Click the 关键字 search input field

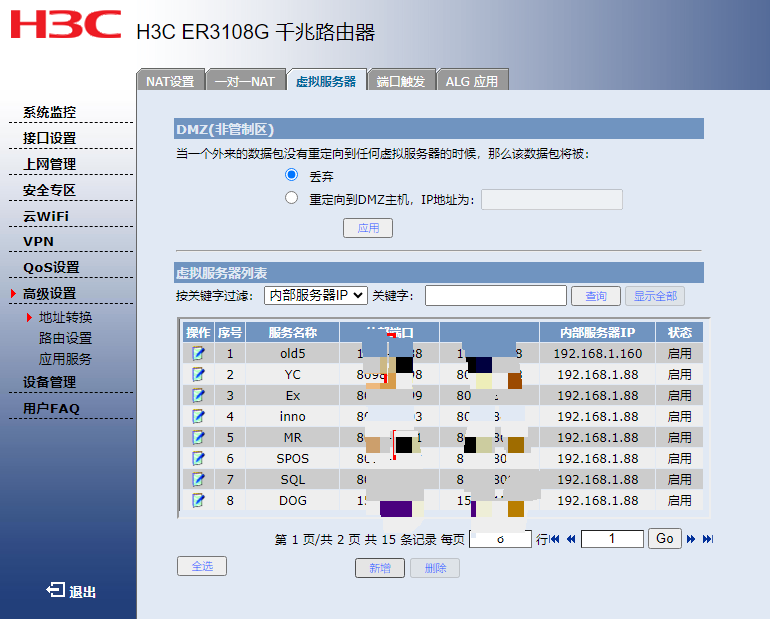click(x=496, y=296)
